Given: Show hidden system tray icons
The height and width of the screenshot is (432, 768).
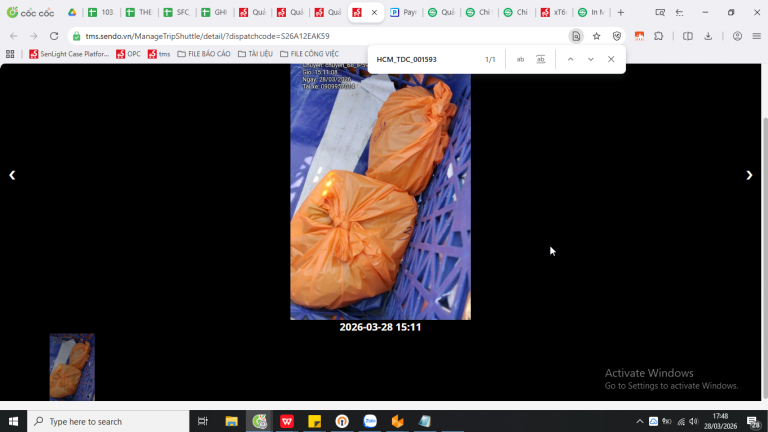Looking at the screenshot, I should pyautogui.click(x=640, y=421).
